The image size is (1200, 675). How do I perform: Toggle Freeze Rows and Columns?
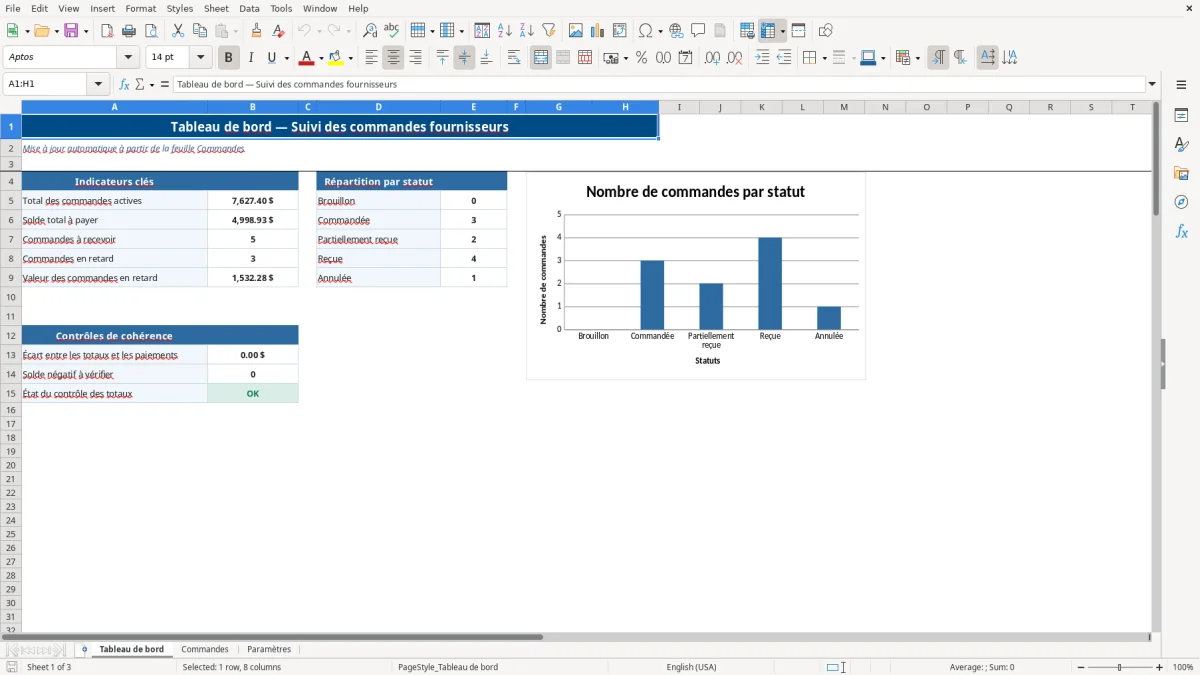769,31
